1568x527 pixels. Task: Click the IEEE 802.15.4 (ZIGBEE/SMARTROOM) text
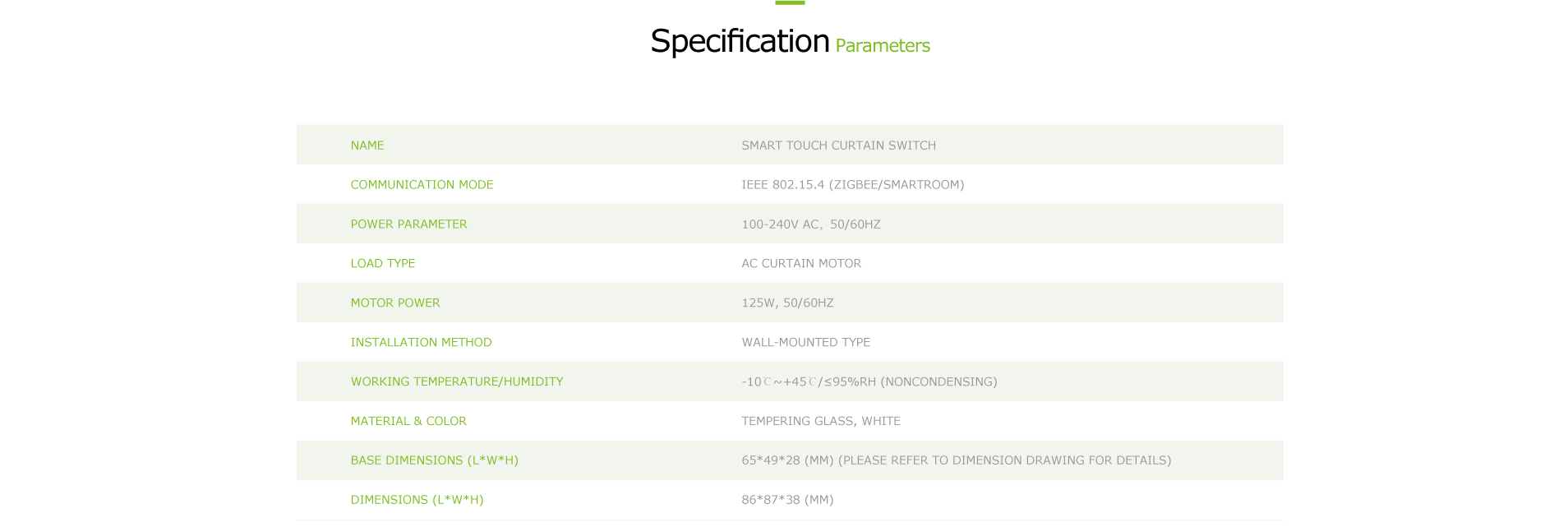(853, 185)
